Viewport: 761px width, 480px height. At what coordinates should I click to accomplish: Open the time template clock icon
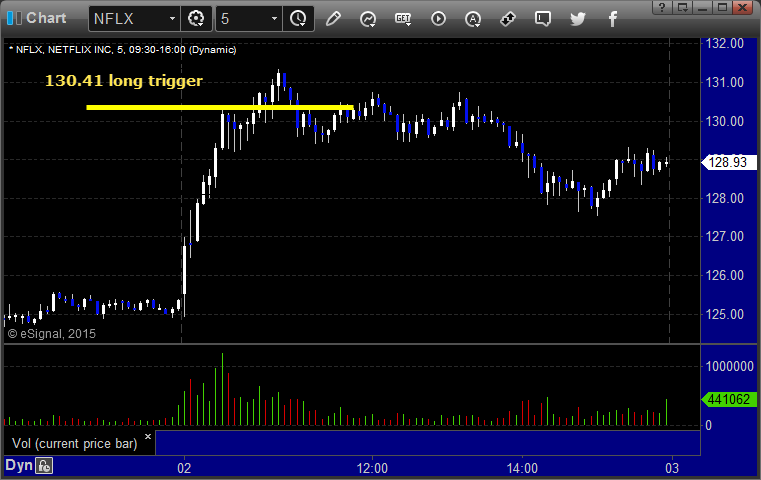tap(298, 19)
